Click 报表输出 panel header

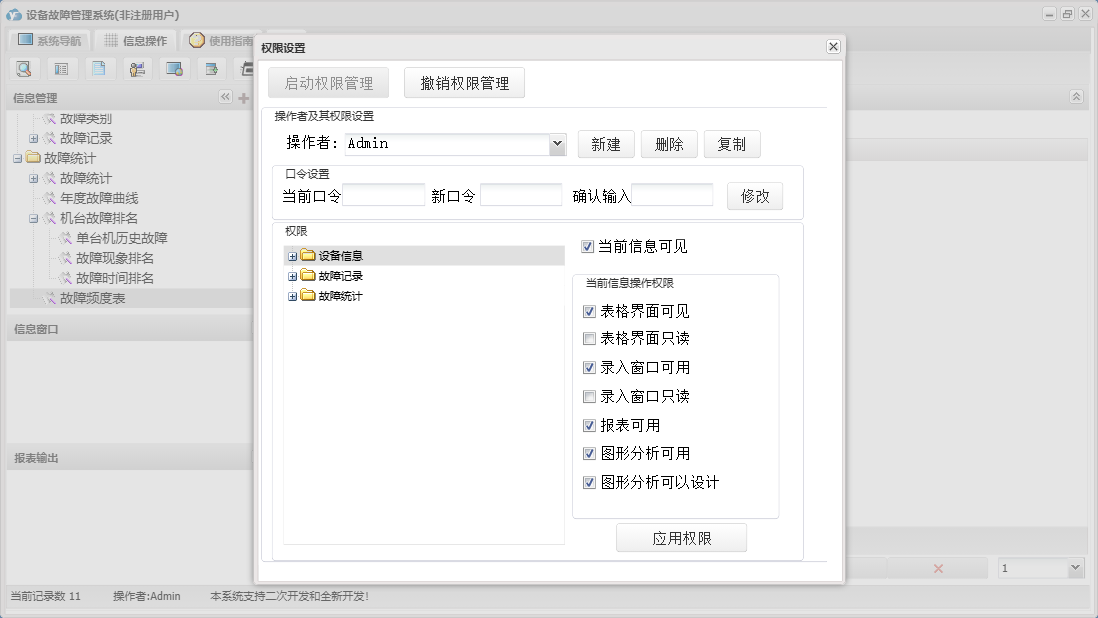tap(130, 458)
